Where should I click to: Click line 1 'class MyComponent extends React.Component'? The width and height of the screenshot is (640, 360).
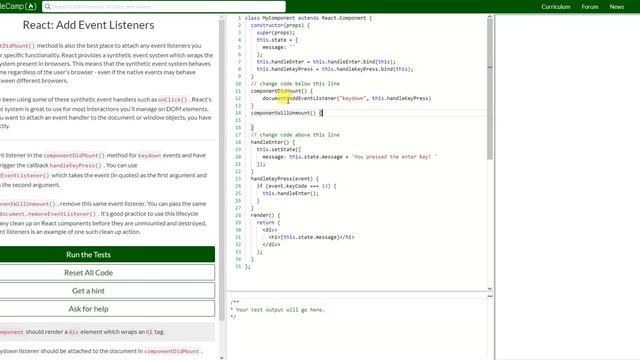click(x=308, y=18)
